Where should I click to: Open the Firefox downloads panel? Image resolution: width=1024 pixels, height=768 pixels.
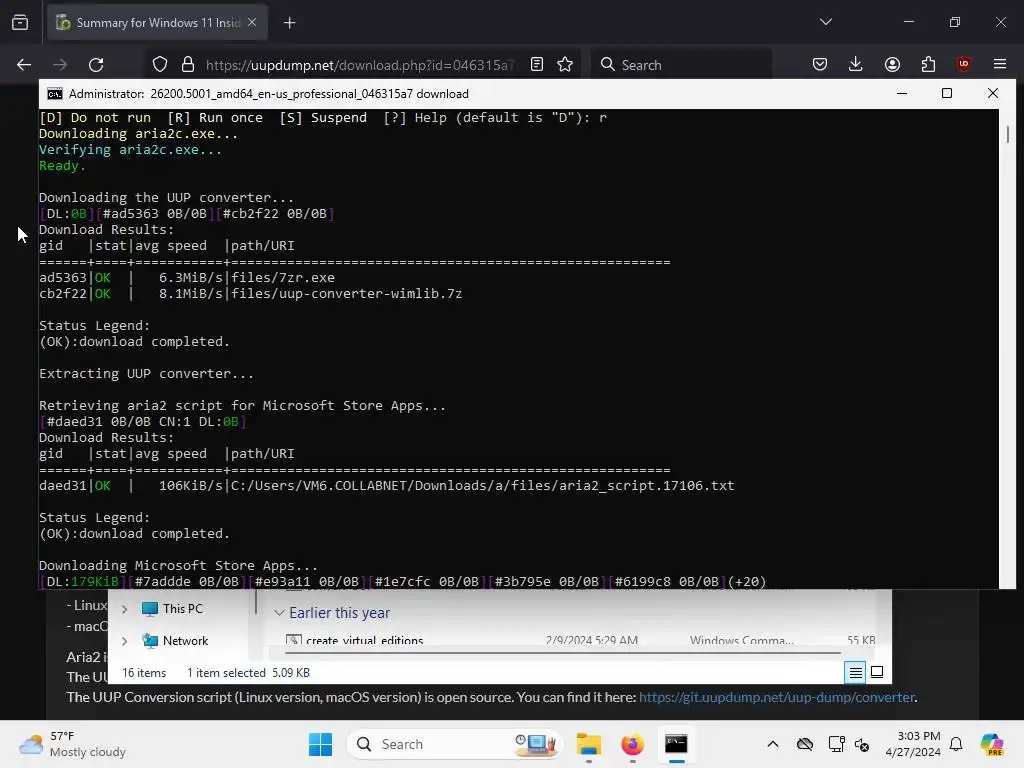tap(856, 65)
